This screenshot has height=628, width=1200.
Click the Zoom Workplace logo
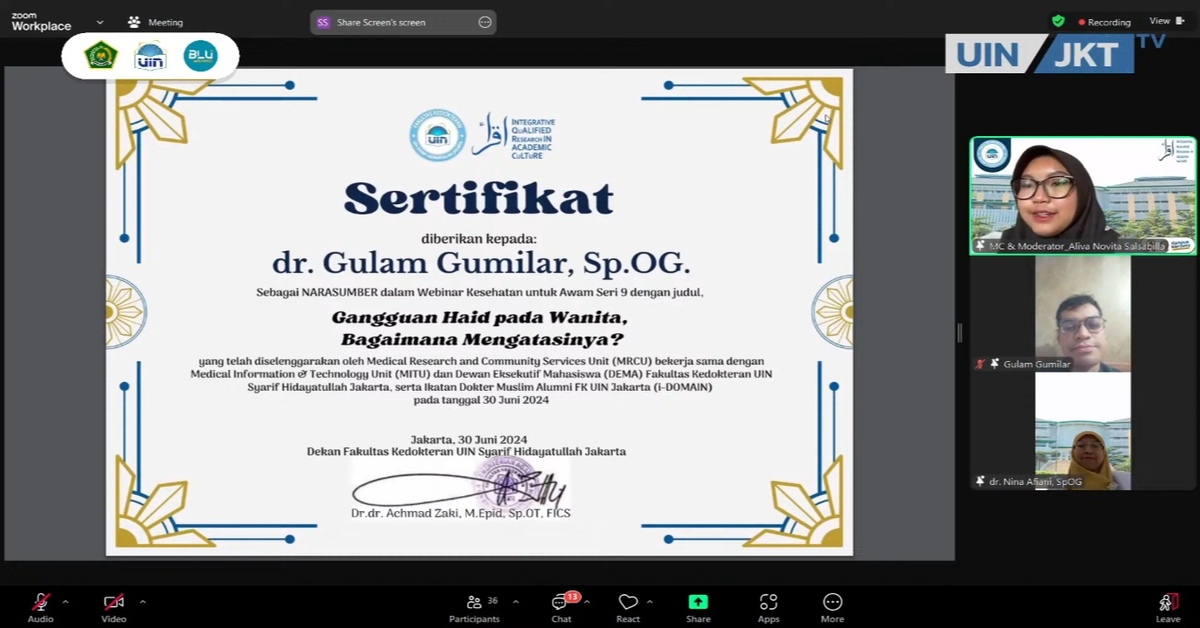click(41, 22)
